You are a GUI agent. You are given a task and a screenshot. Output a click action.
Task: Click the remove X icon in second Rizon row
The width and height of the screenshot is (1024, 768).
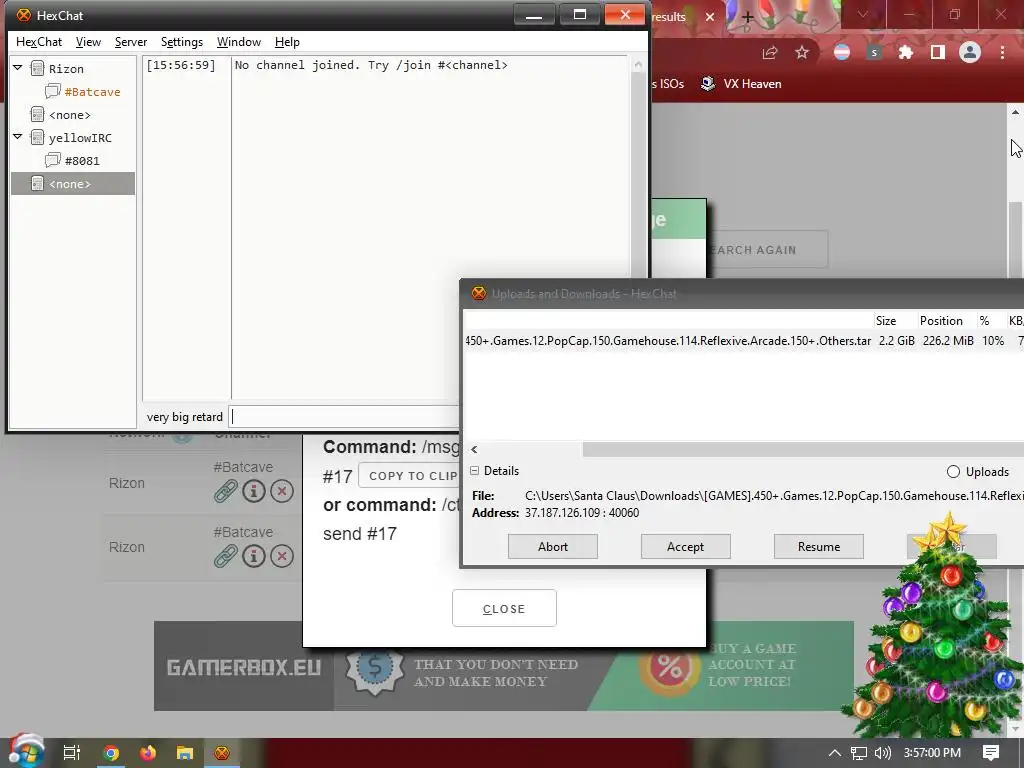coord(282,556)
